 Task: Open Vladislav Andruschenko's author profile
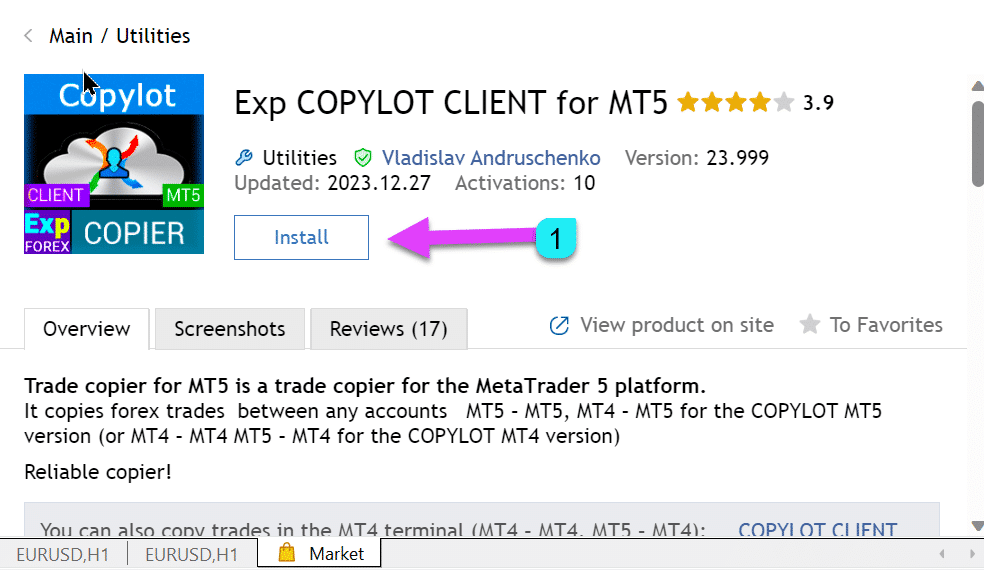491,158
